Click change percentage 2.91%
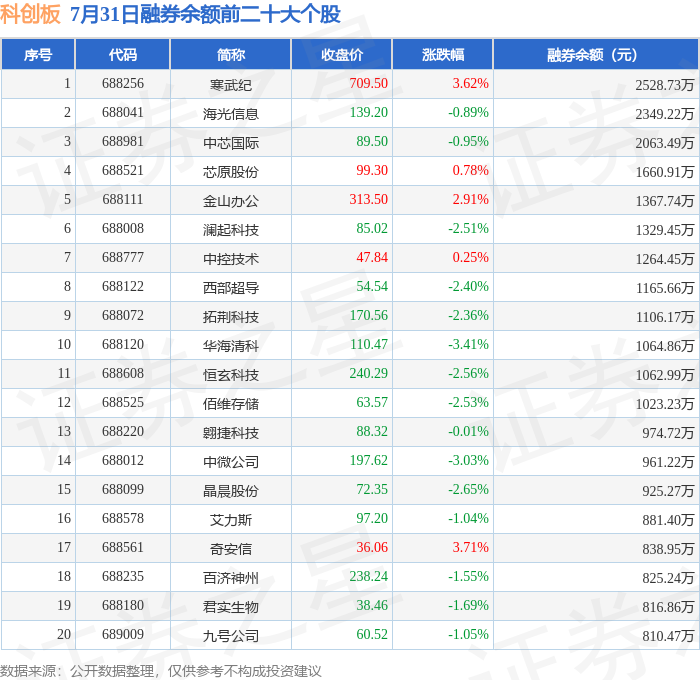Image resolution: width=700 pixels, height=680 pixels. tap(471, 200)
